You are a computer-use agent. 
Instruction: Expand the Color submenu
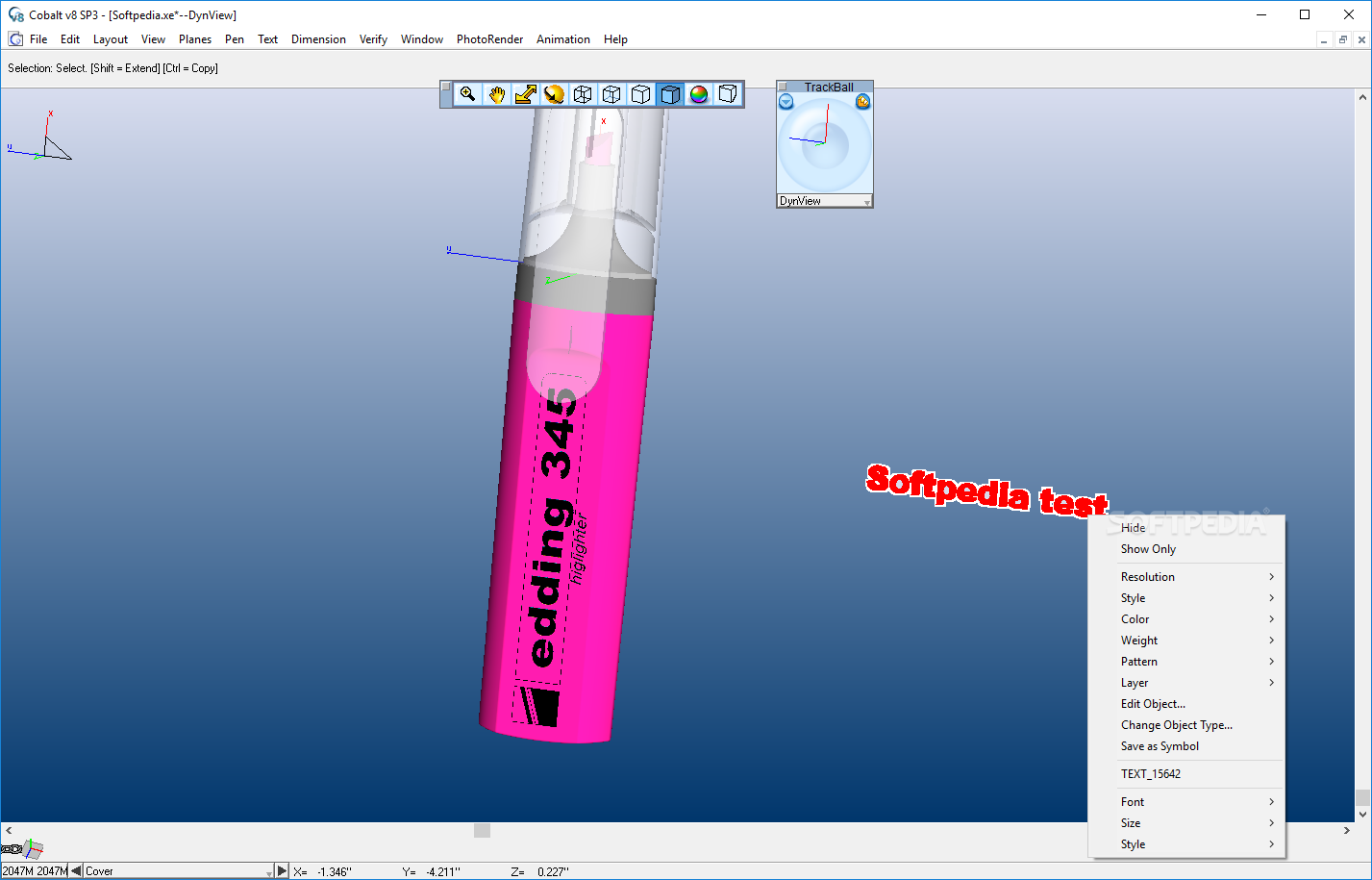(1186, 619)
